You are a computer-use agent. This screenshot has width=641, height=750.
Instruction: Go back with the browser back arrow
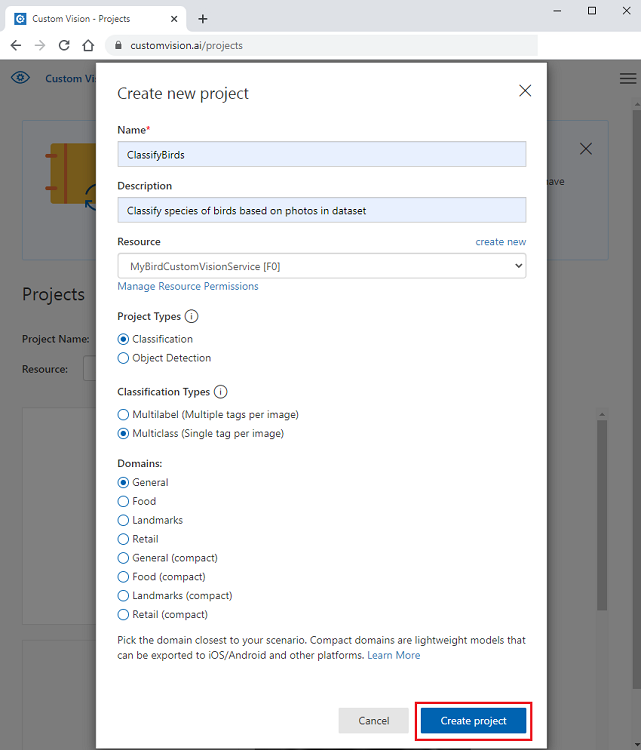click(x=16, y=45)
